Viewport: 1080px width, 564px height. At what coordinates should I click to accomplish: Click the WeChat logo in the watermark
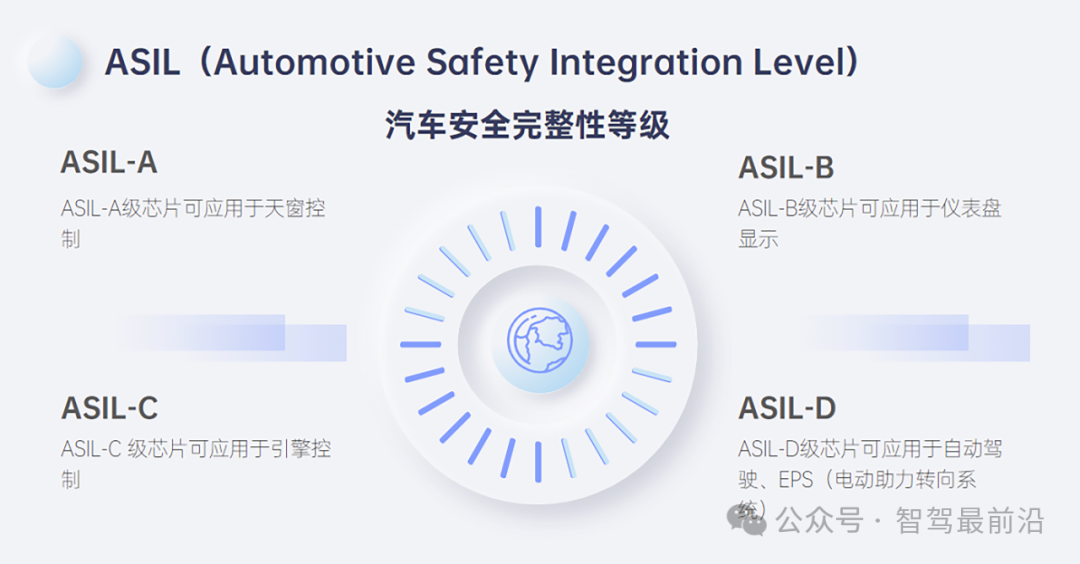coord(747,520)
